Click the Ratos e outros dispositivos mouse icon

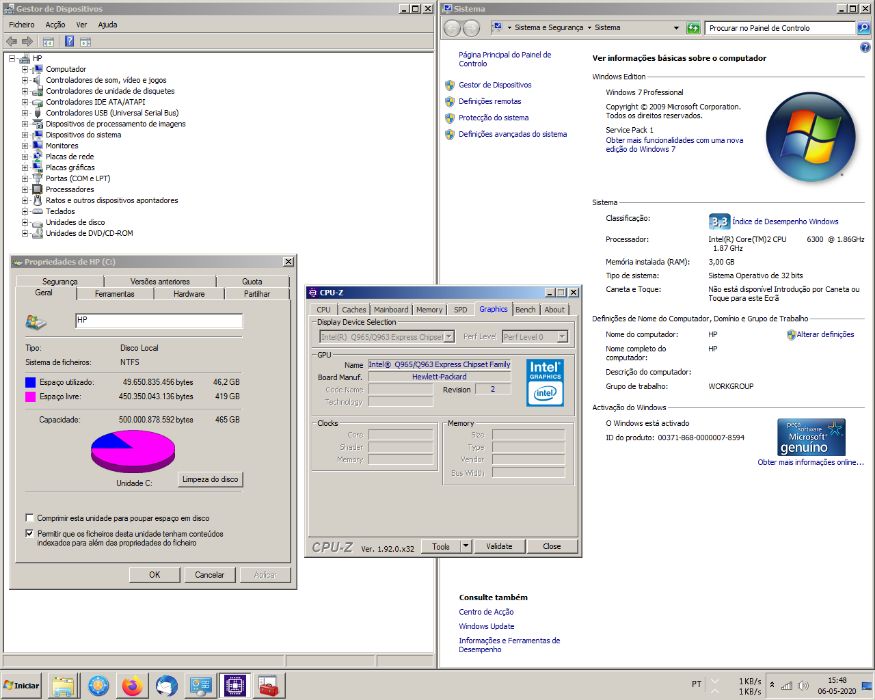click(x=37, y=200)
